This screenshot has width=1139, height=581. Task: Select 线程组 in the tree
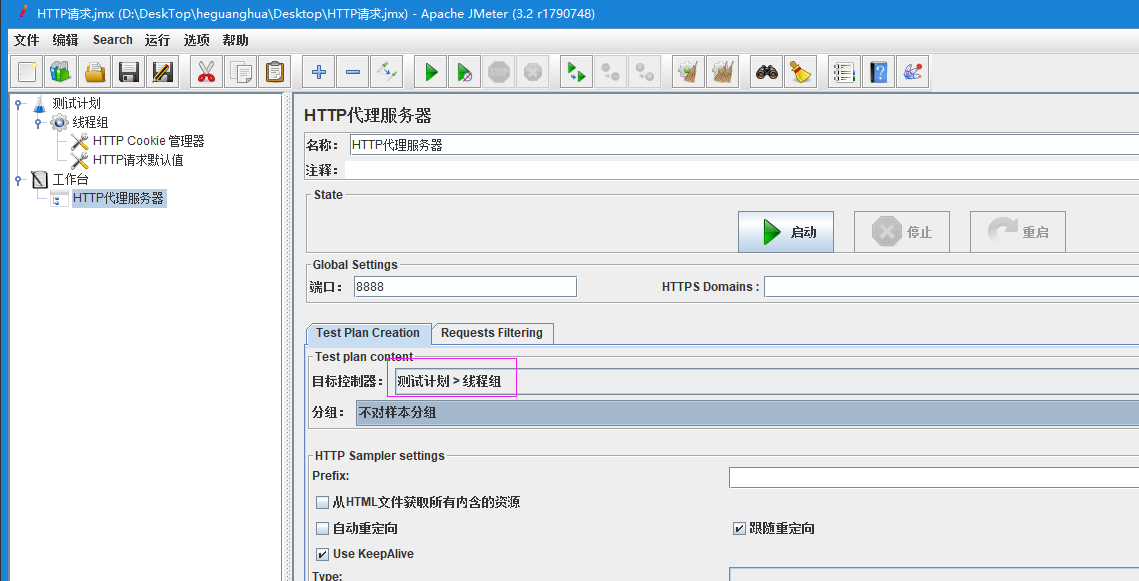[x=90, y=123]
